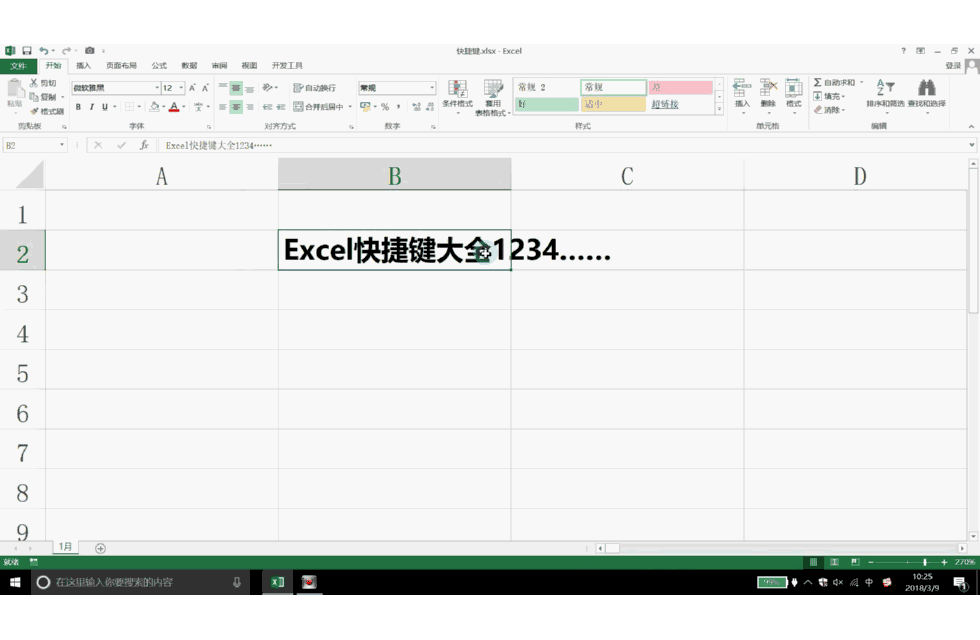Toggle bold formatting on cell B2
The height and width of the screenshot is (640, 980).
77,107
